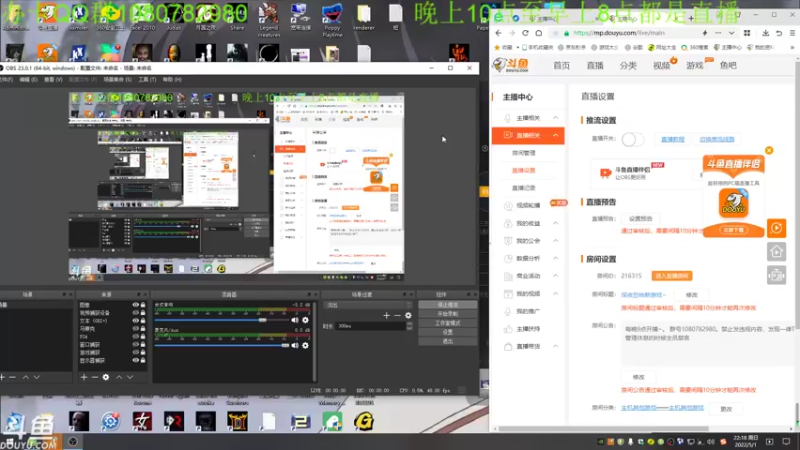Click the Douyu logo on the web page
Screen dimensions: 800x450
coord(511,65)
